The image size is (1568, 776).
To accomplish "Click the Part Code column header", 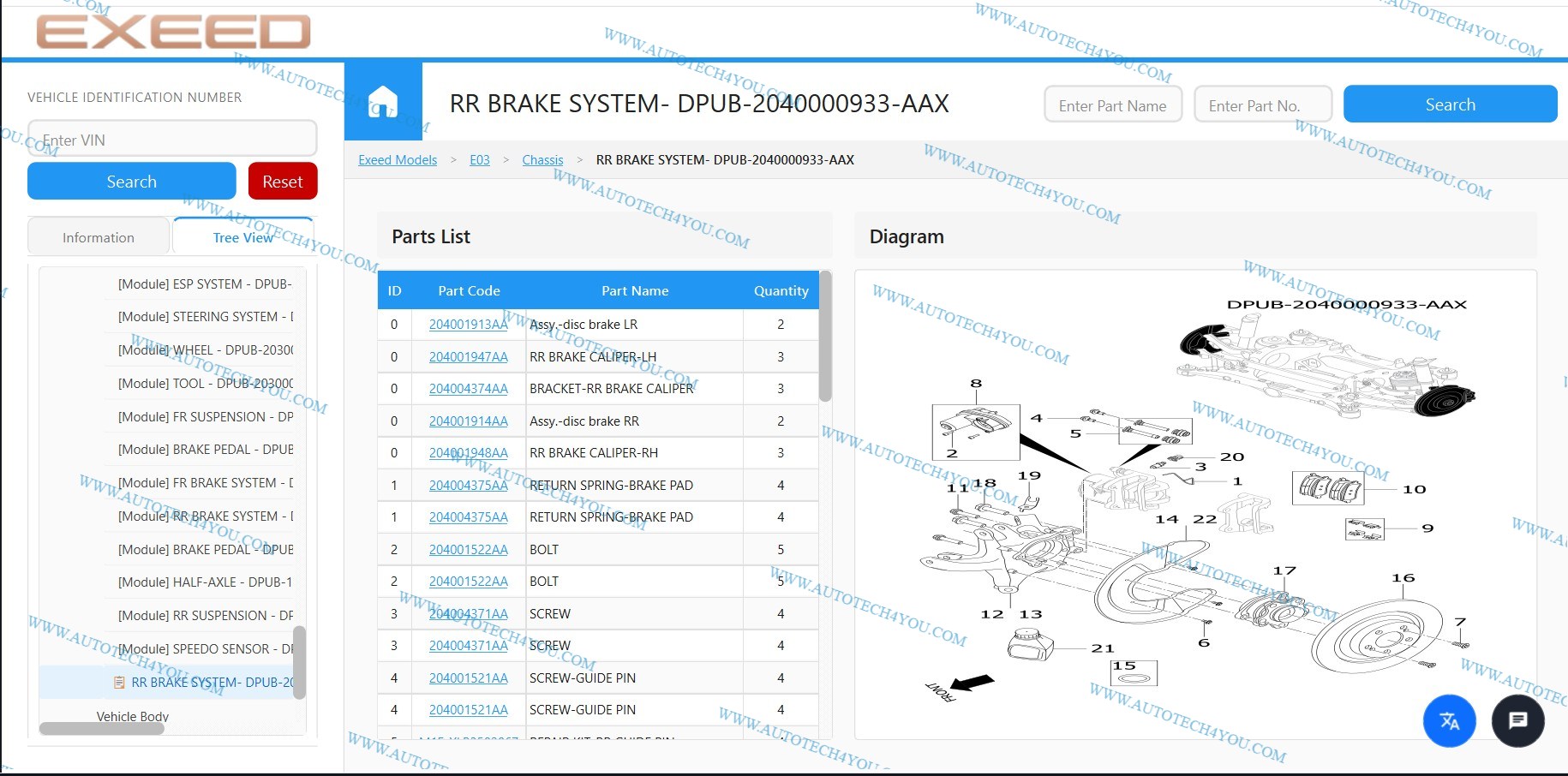I will click(x=469, y=291).
